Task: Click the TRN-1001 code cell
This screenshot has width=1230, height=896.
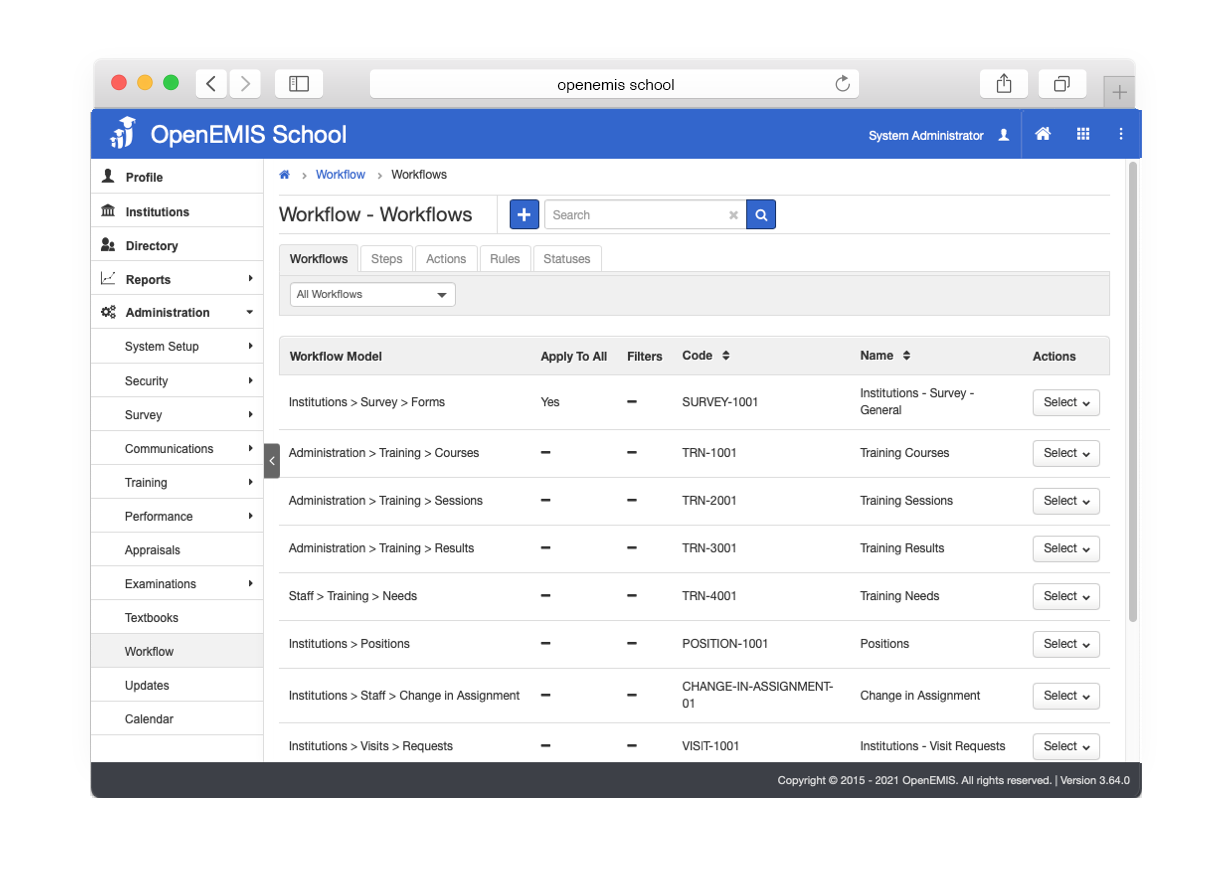Action: coord(710,453)
